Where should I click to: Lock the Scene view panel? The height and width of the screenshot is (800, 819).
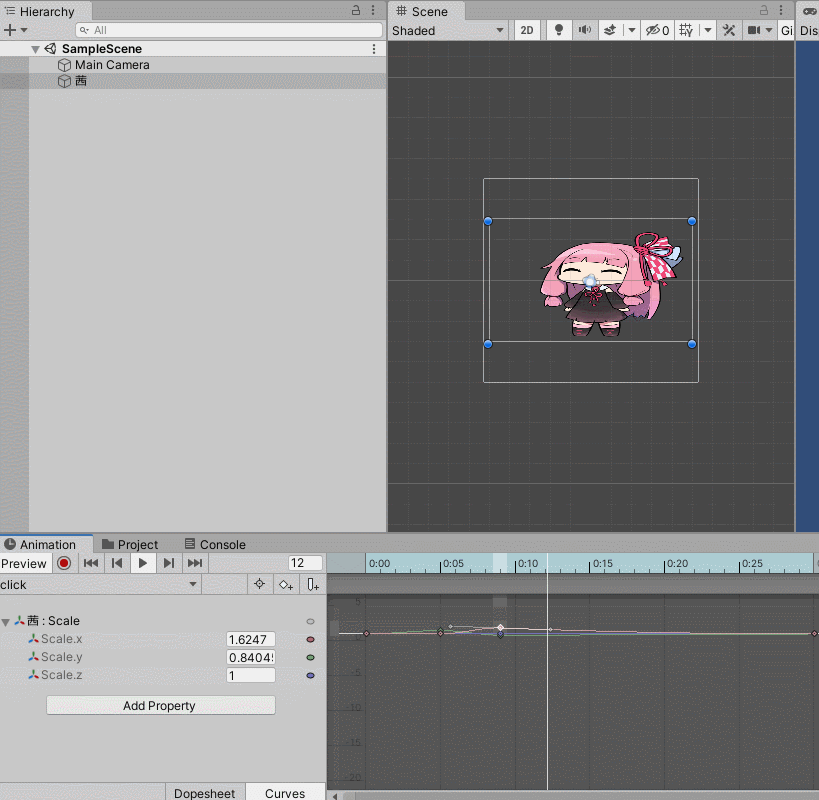(x=764, y=10)
